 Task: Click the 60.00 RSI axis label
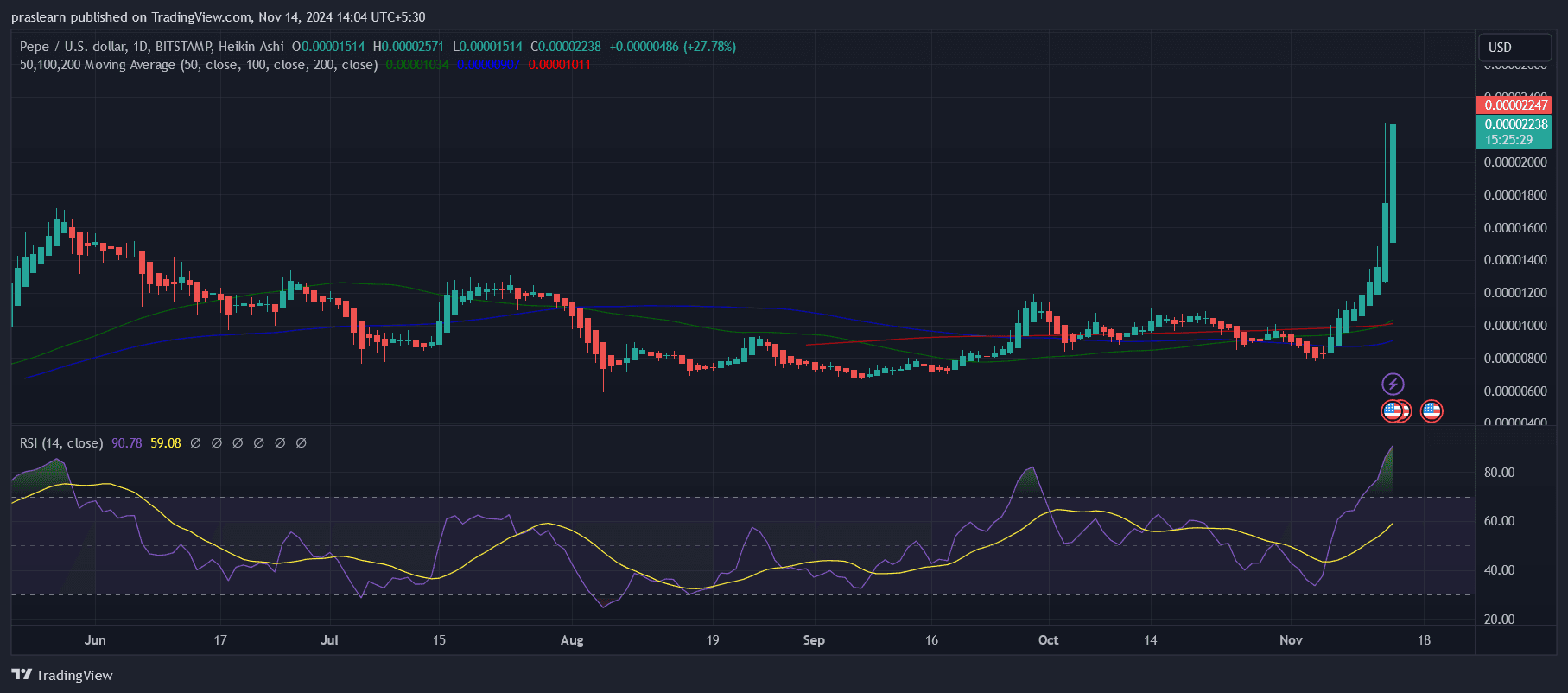point(1499,521)
